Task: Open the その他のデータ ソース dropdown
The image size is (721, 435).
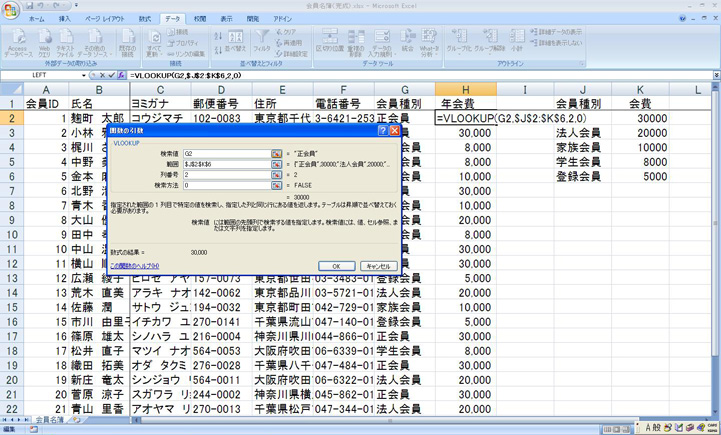Action: (95, 42)
